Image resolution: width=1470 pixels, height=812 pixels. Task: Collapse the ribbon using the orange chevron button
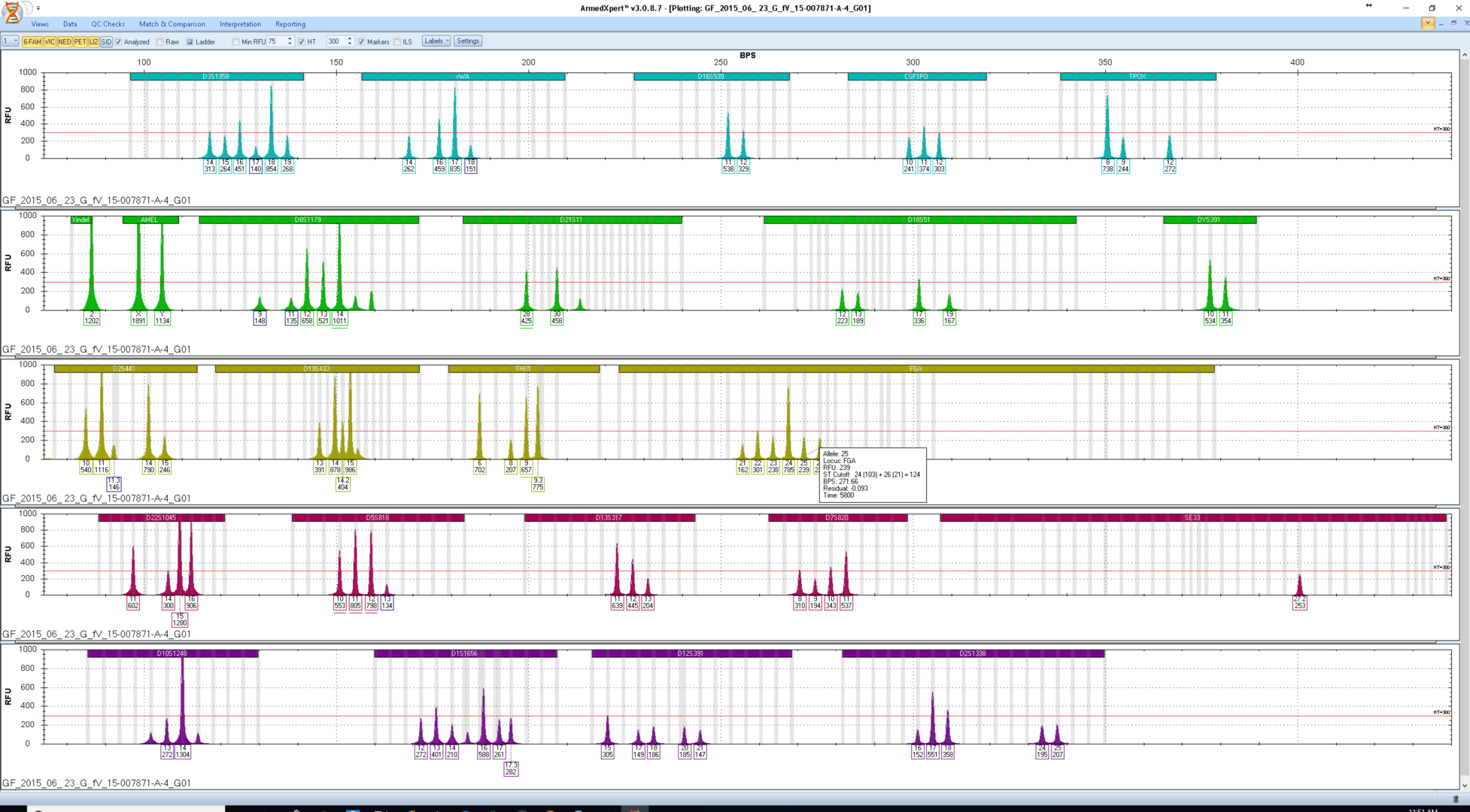point(1427,23)
